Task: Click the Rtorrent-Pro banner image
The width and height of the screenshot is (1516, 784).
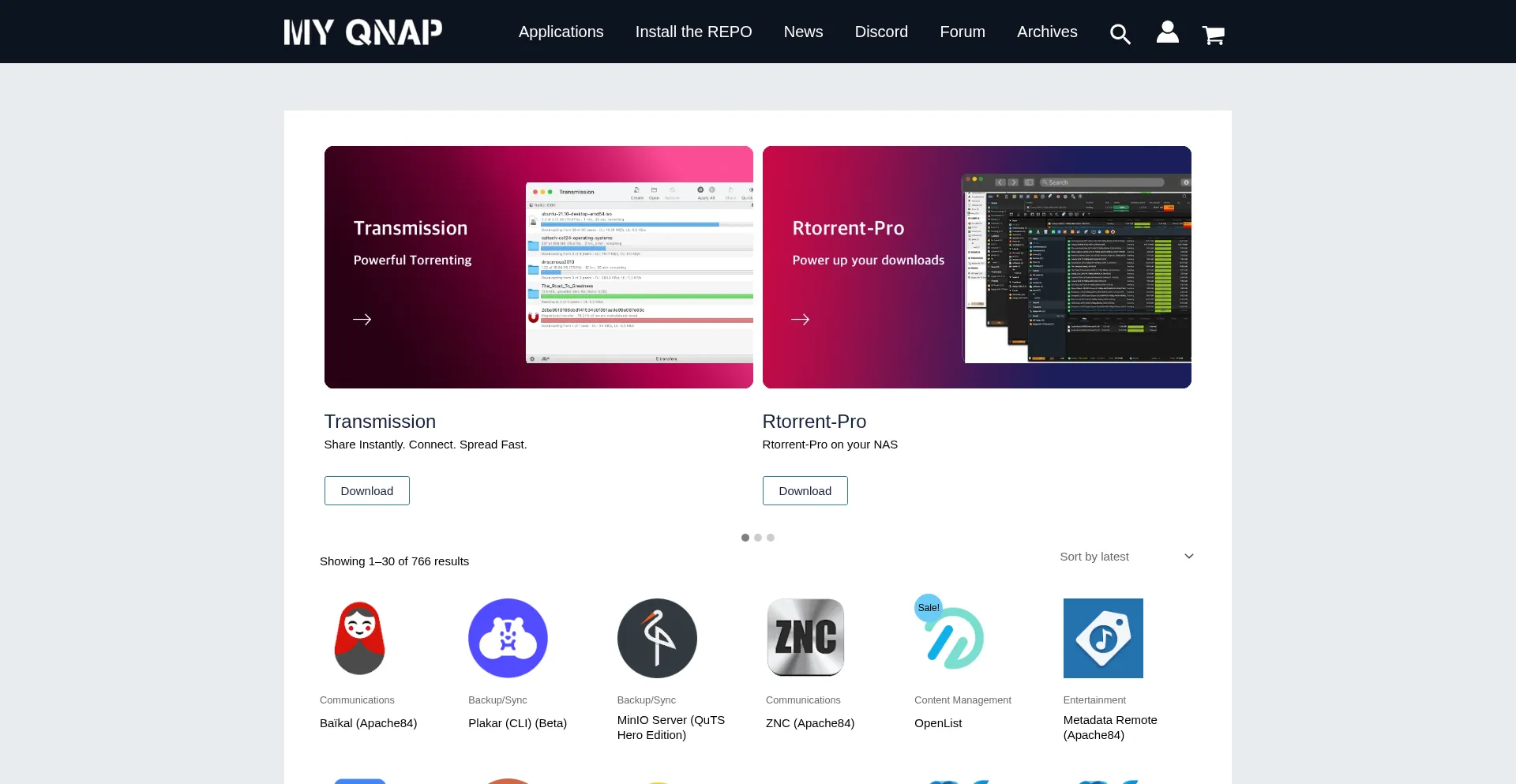Action: (x=977, y=267)
